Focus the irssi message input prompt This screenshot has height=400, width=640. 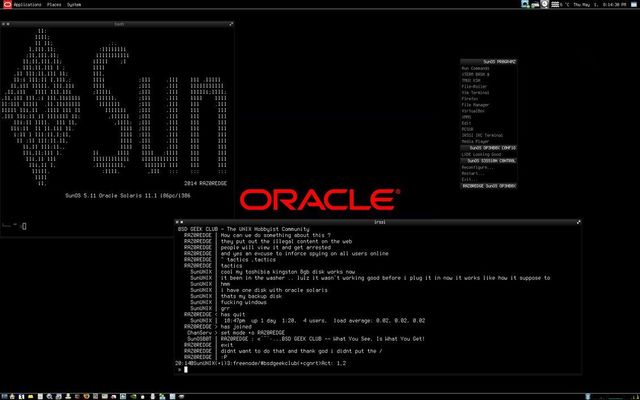pyautogui.click(x=380, y=369)
